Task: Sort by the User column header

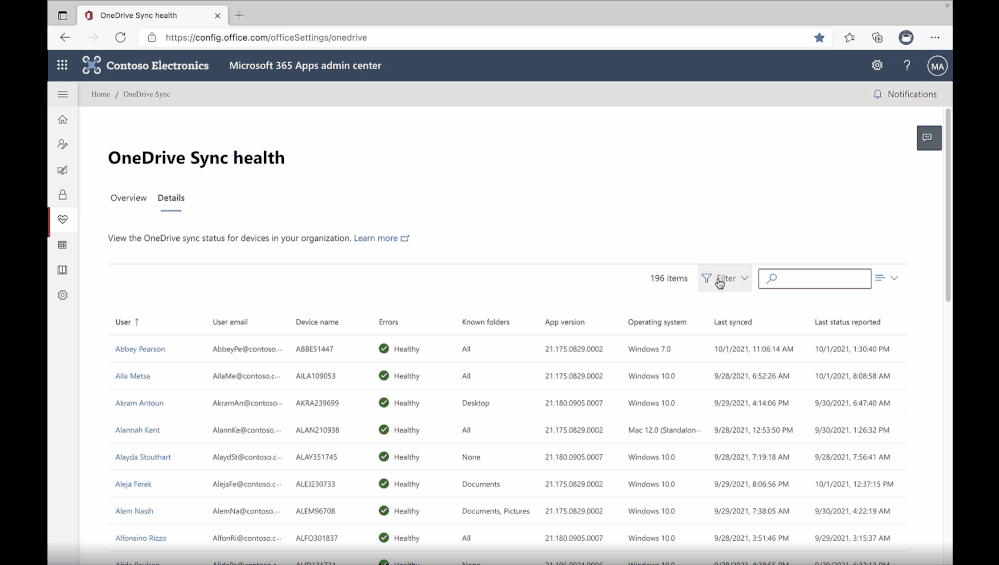Action: tap(123, 322)
